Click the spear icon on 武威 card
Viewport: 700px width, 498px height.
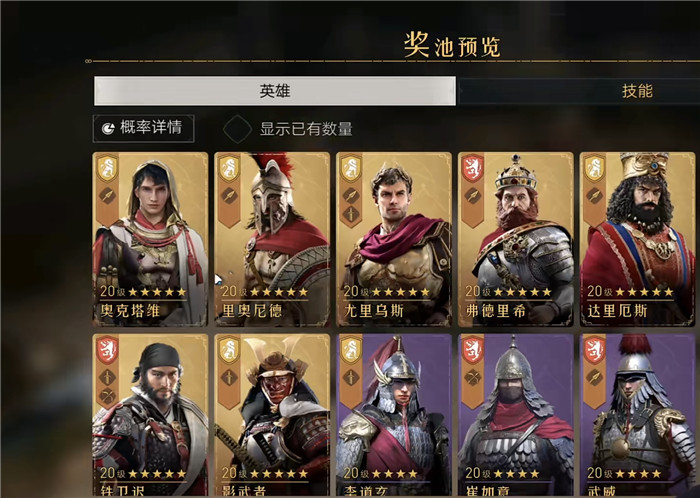[594, 378]
